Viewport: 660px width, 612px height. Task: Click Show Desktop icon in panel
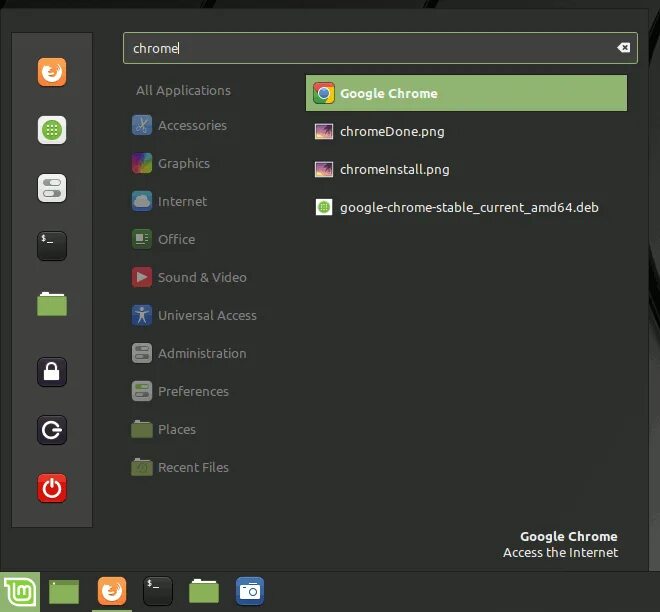tap(64, 591)
